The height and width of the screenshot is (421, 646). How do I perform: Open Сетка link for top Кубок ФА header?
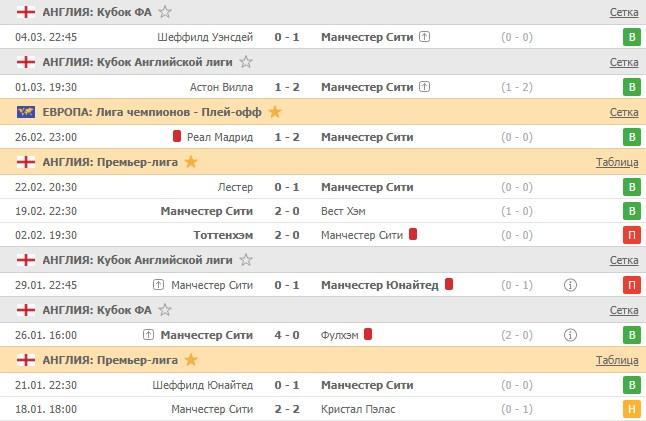(x=623, y=12)
